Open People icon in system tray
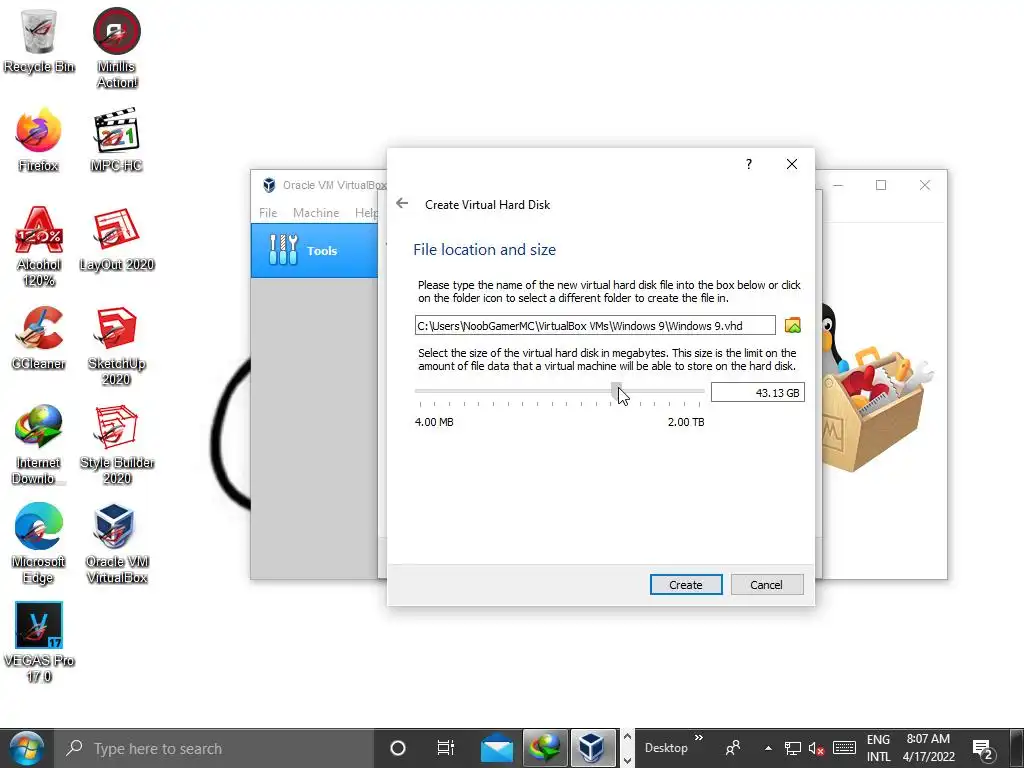This screenshot has width=1024, height=768. (733, 748)
